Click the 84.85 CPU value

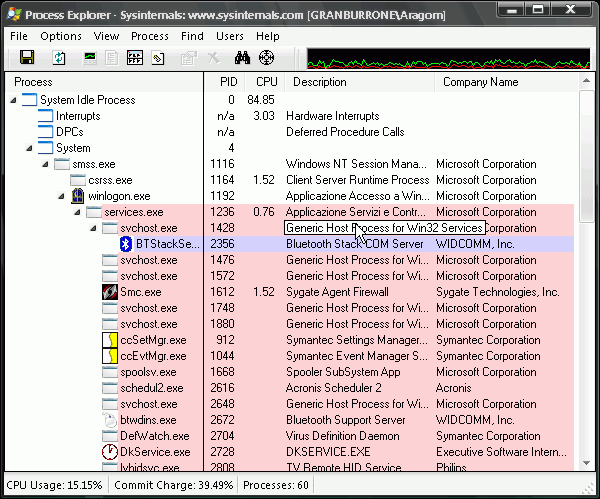tap(261, 100)
